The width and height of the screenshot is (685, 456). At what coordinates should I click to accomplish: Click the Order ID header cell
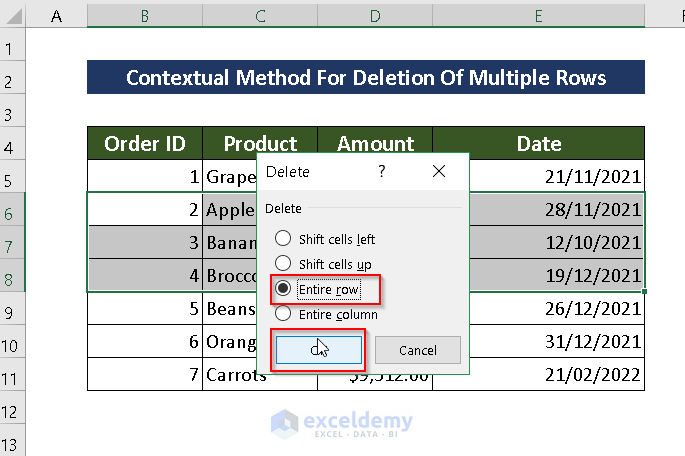pyautogui.click(x=145, y=144)
